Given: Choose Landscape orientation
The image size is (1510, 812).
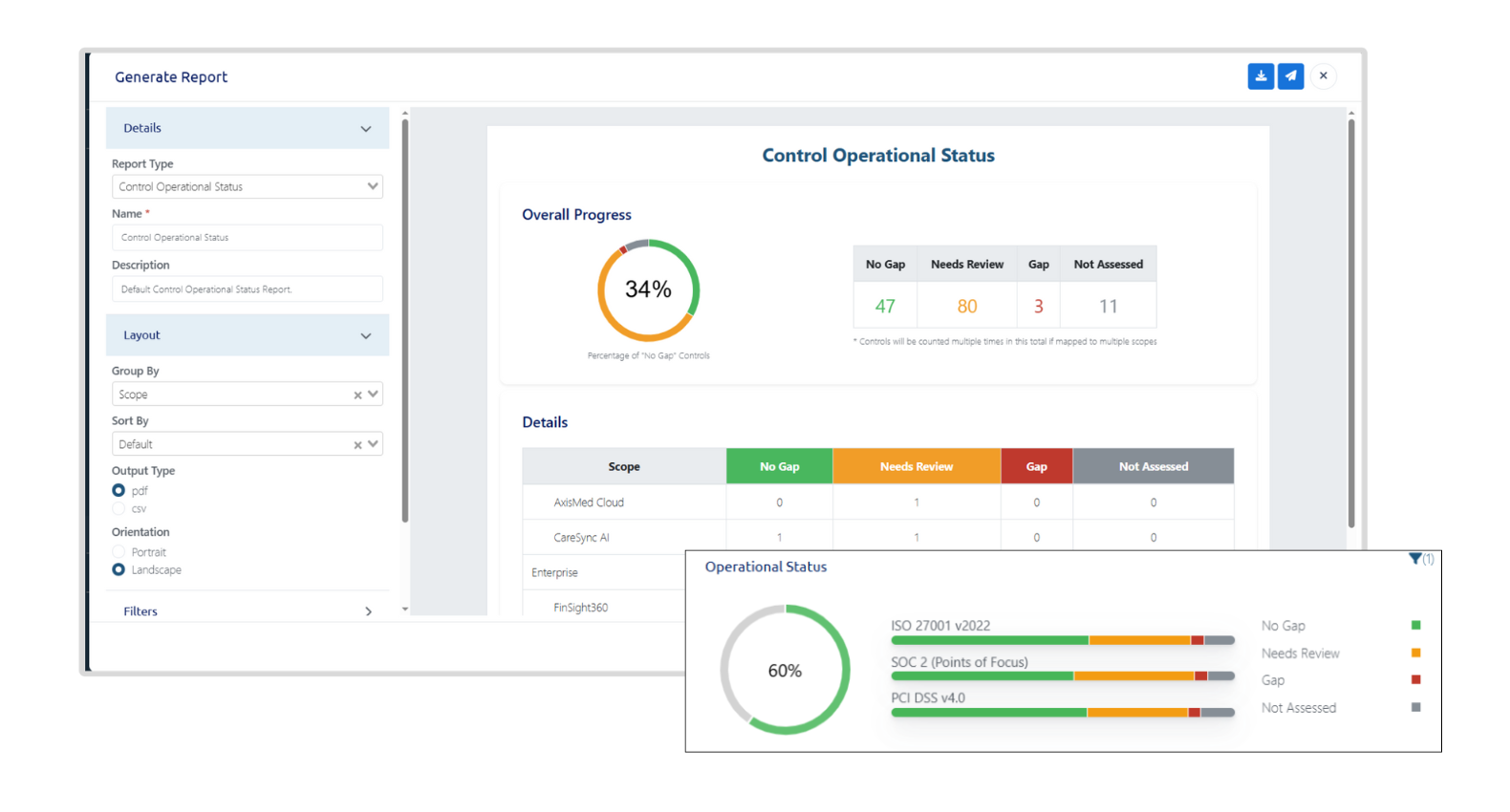Looking at the screenshot, I should coord(119,569).
